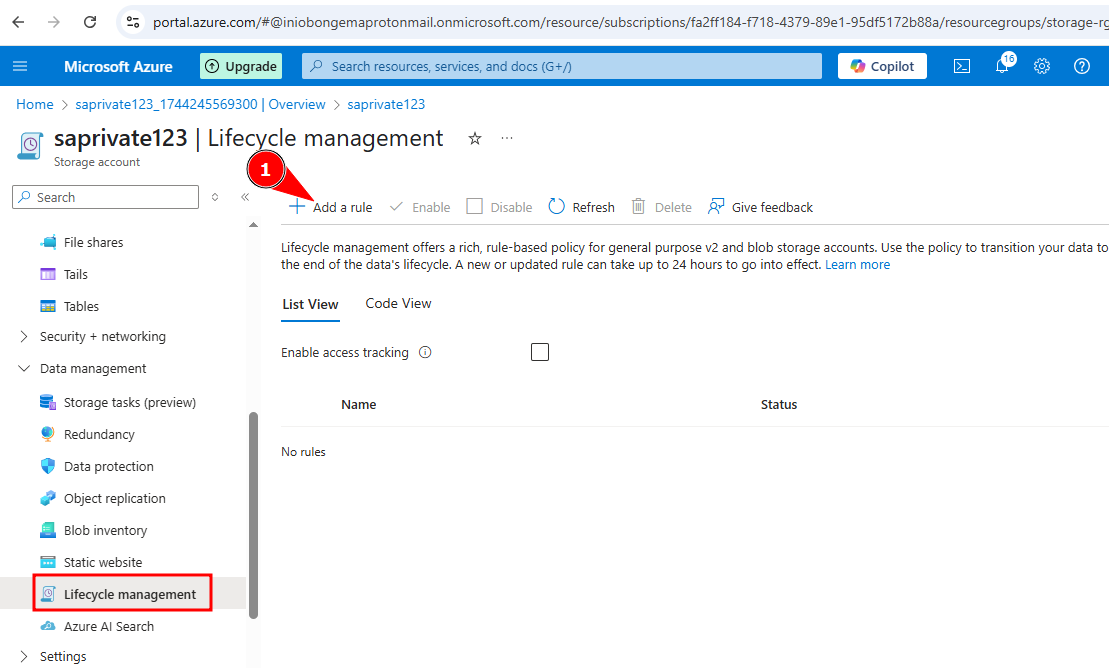Open the help question mark icon
The width and height of the screenshot is (1109, 668).
[x=1081, y=67]
